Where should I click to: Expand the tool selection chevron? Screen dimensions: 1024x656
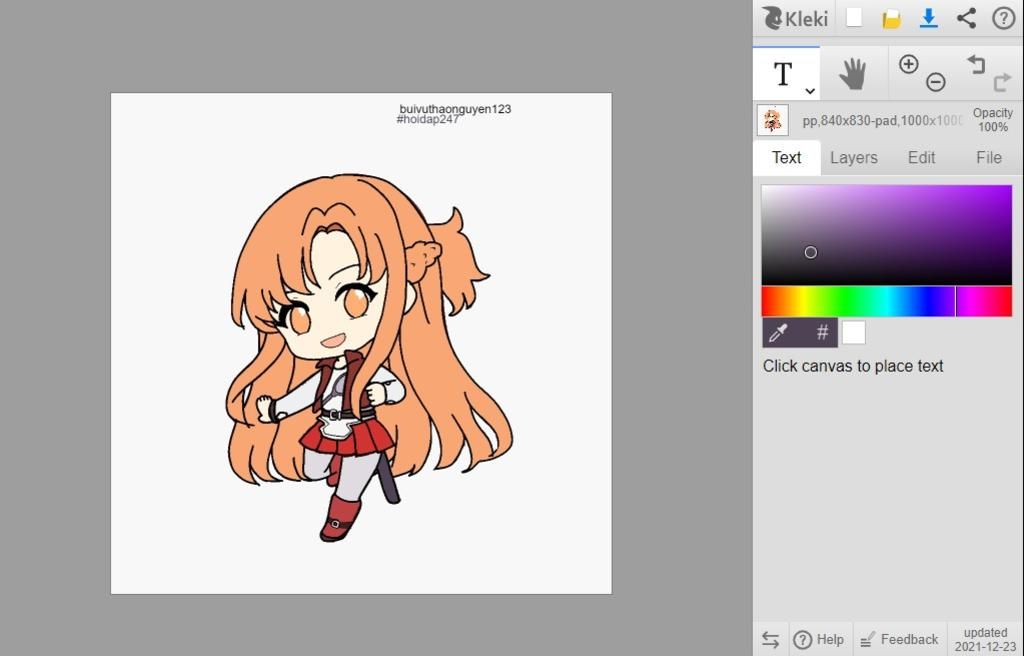tap(810, 91)
